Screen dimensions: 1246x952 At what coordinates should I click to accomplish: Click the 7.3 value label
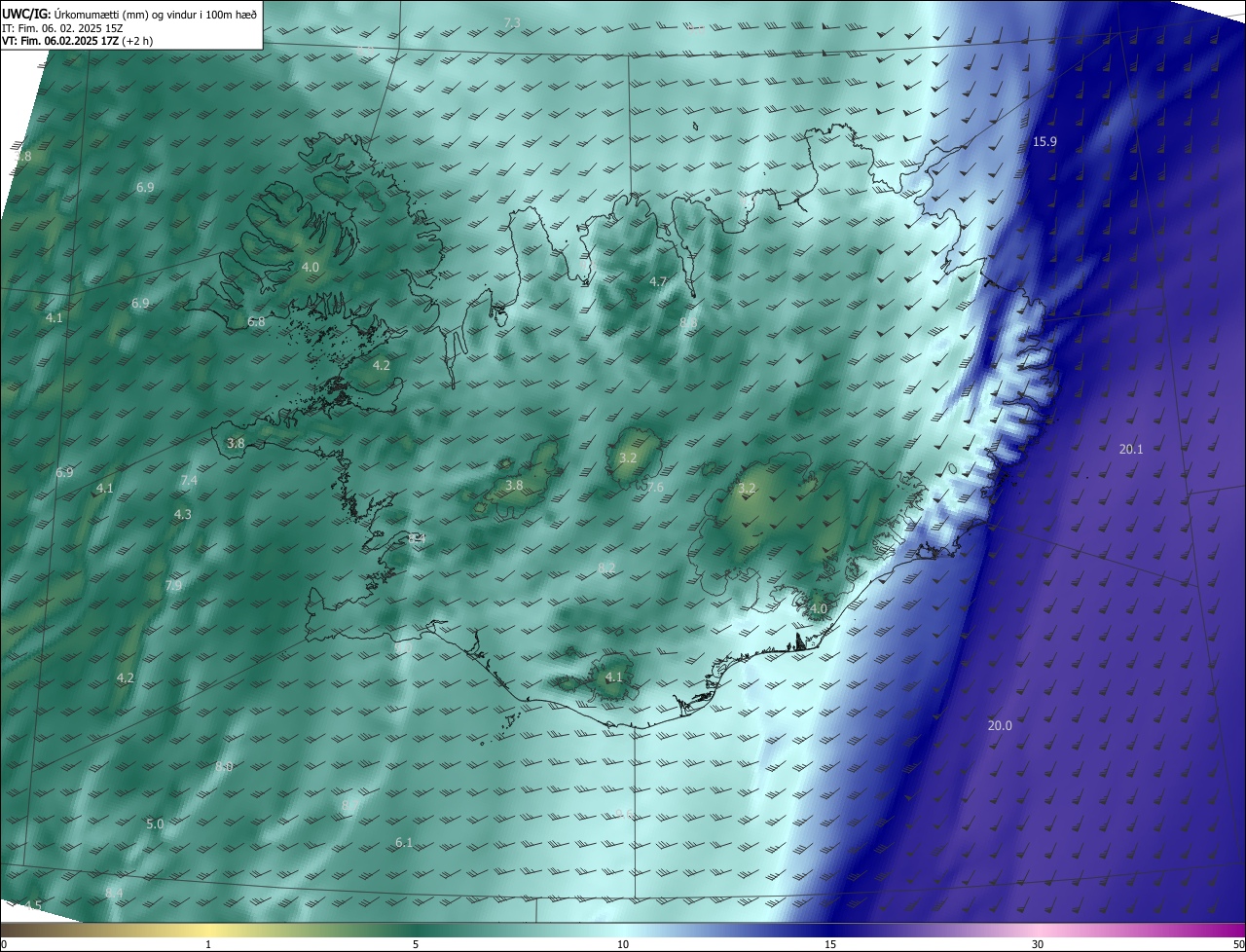click(512, 22)
